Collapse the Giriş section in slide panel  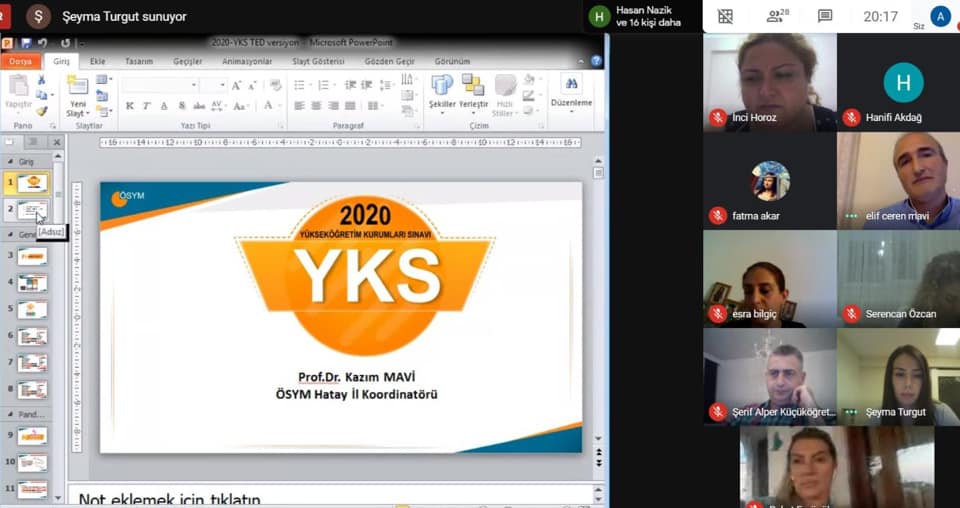coord(10,162)
